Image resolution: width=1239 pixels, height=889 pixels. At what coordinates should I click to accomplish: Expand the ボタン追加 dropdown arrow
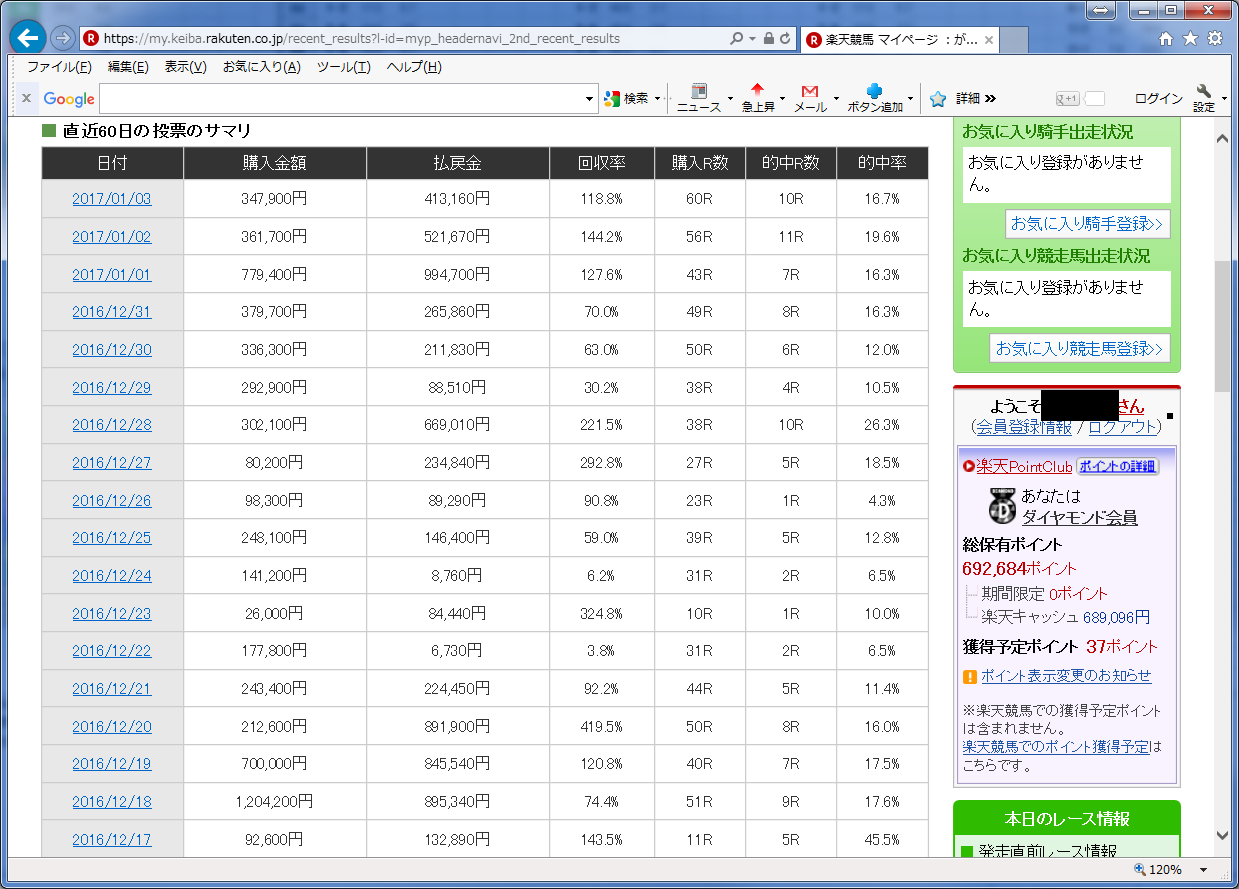(x=911, y=99)
